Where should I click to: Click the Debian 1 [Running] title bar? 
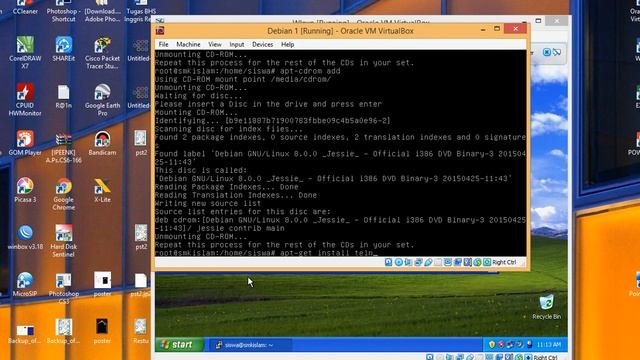click(x=340, y=31)
